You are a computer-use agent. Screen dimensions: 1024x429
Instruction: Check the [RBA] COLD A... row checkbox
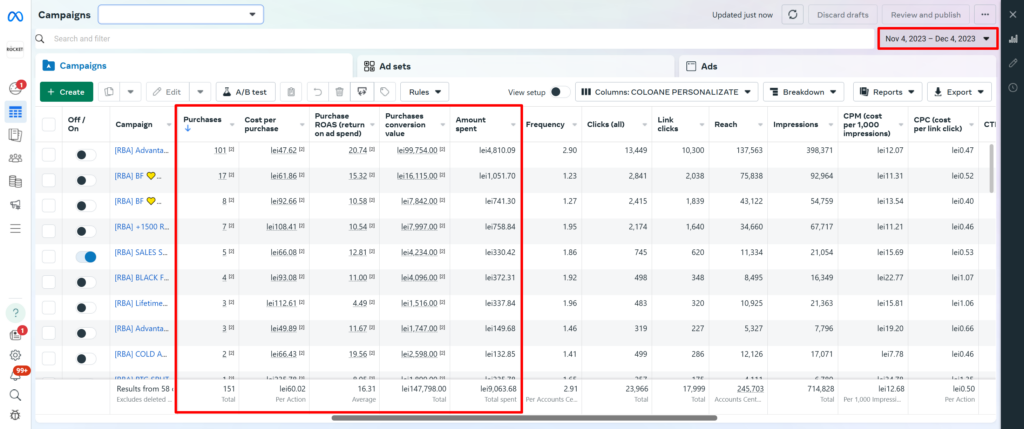(x=49, y=358)
